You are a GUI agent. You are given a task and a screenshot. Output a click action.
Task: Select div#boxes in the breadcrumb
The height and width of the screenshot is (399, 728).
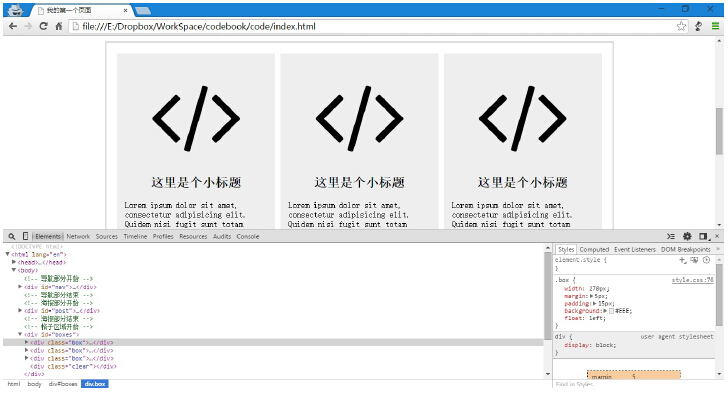(x=63, y=384)
